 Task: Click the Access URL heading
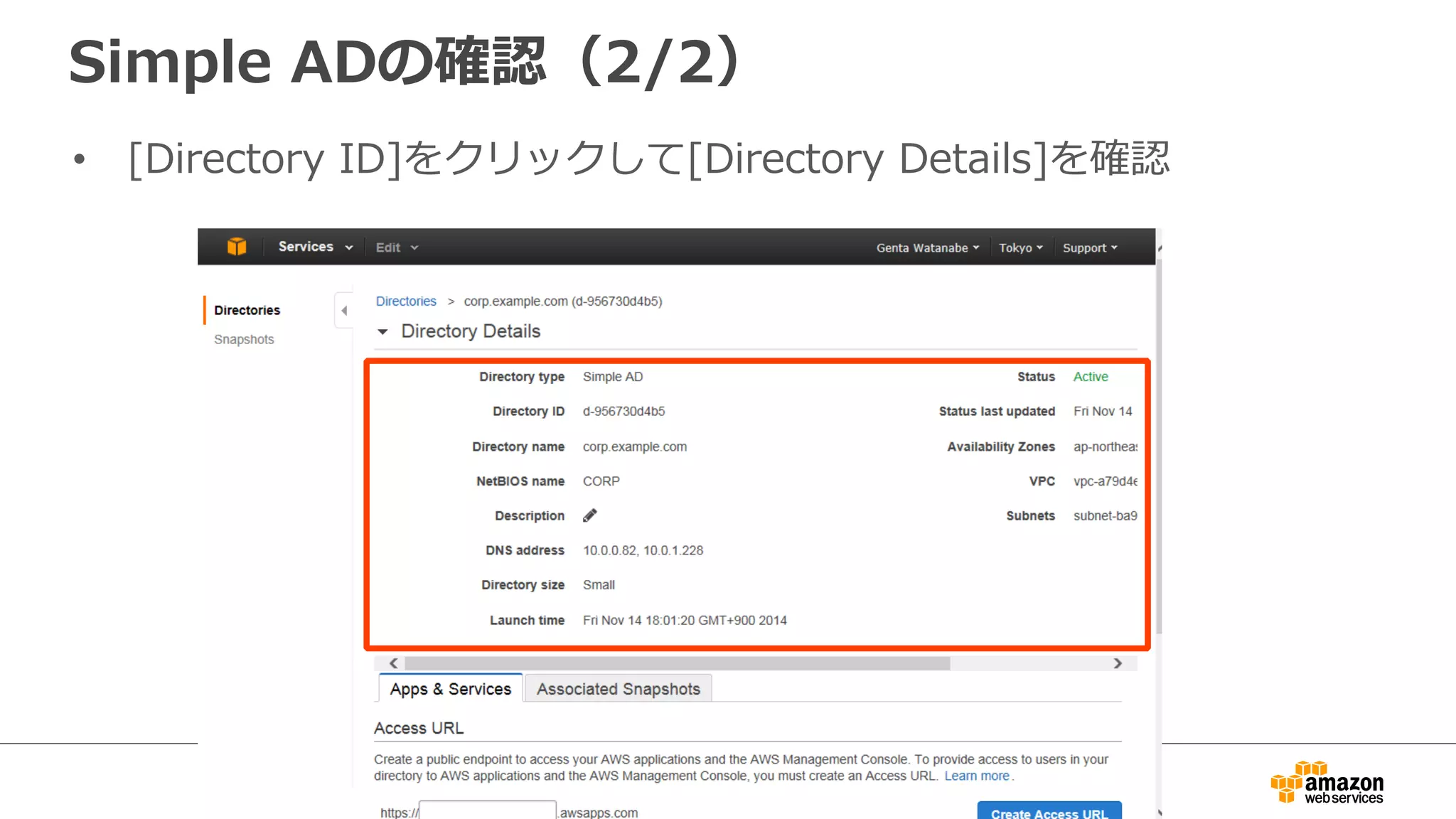419,728
